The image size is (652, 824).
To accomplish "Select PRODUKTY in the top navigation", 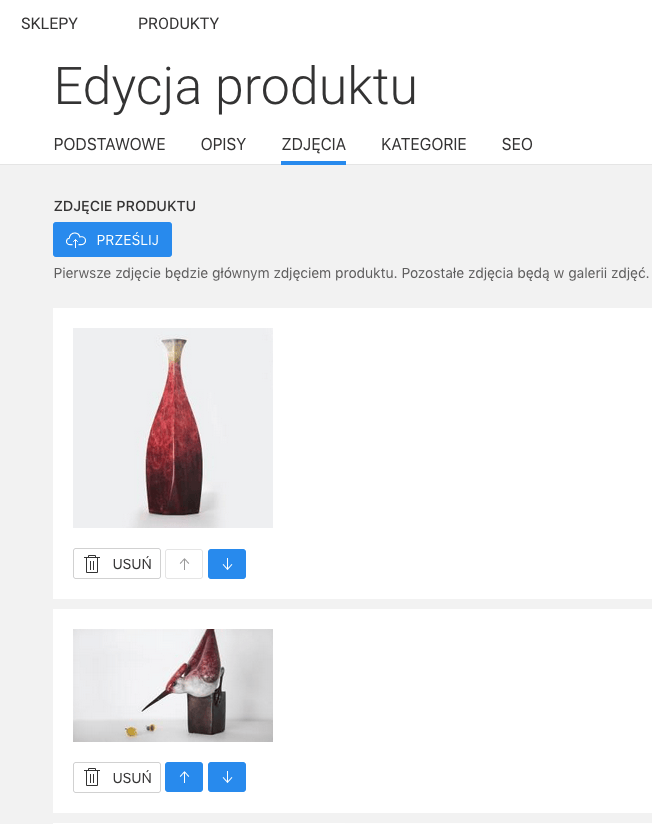I will 178,23.
